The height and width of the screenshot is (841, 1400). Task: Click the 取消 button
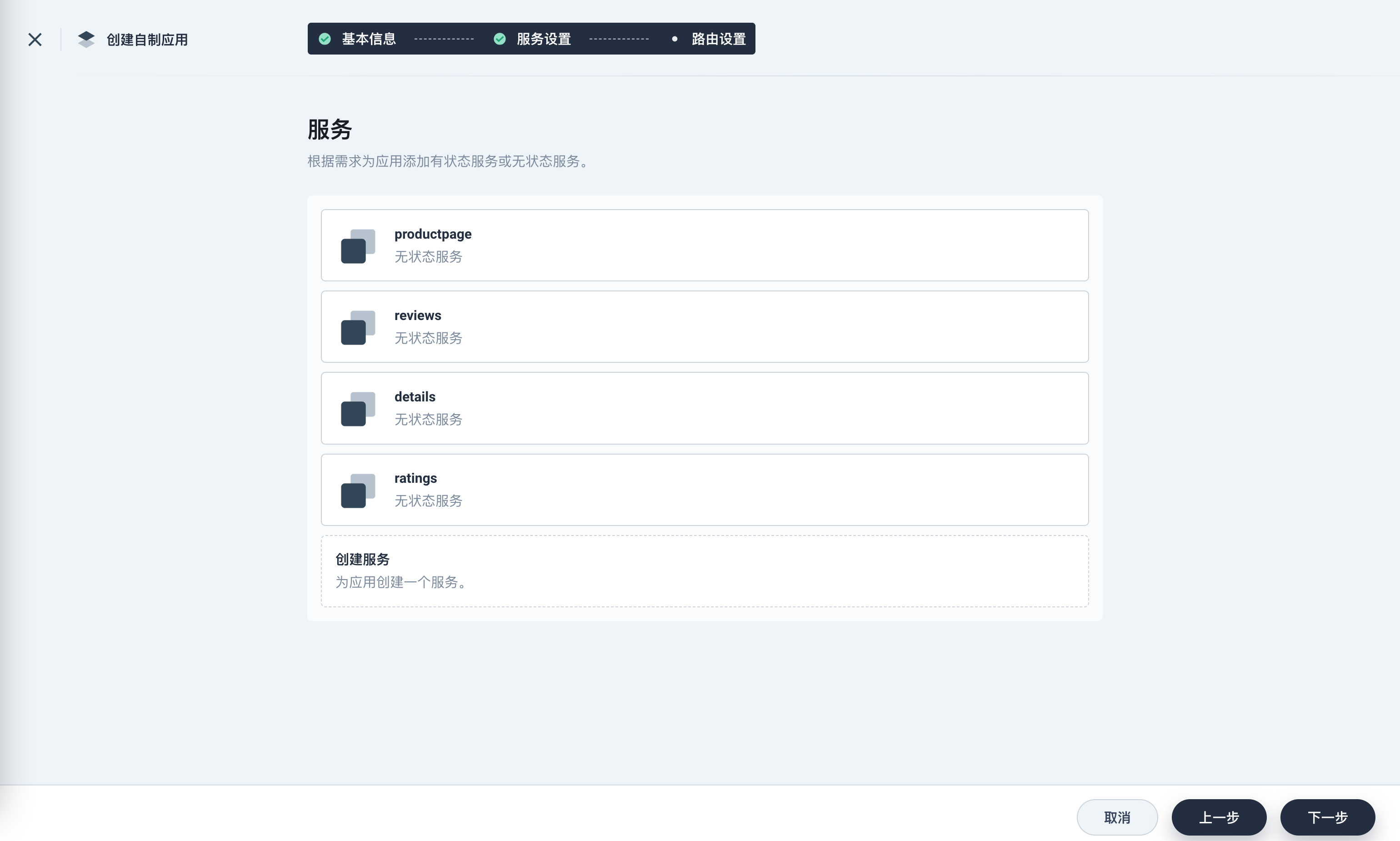pos(1117,817)
